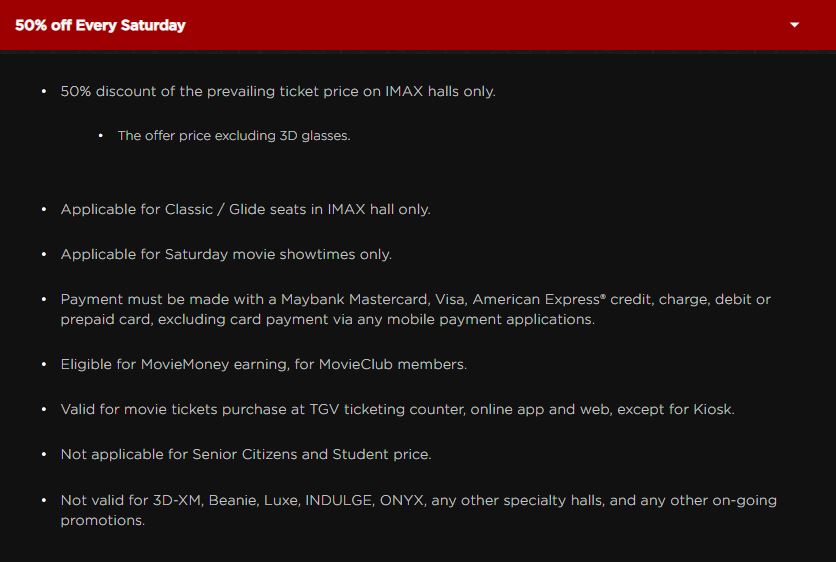Select the "offer price excluding 3D glasses" sub-bullet
Viewport: 836px width, 562px height.
point(234,135)
